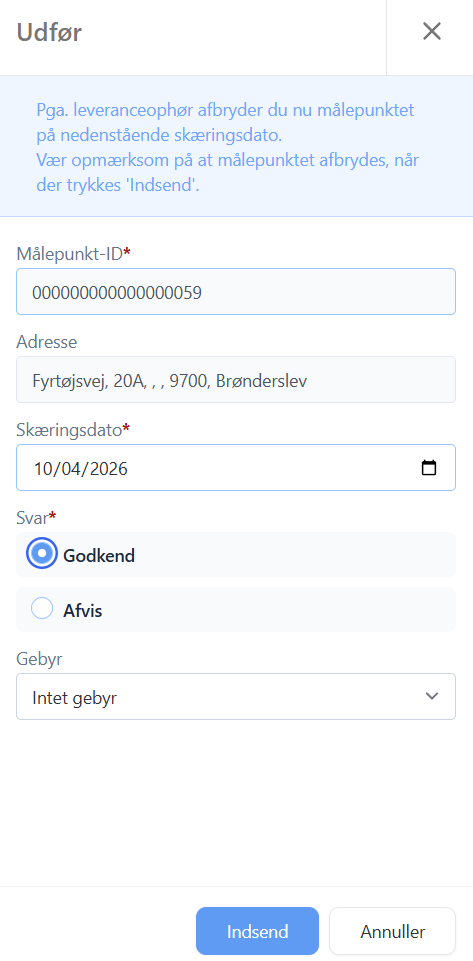473x961 pixels.
Task: Focus the Skæringsdato date field
Action: [x=236, y=468]
